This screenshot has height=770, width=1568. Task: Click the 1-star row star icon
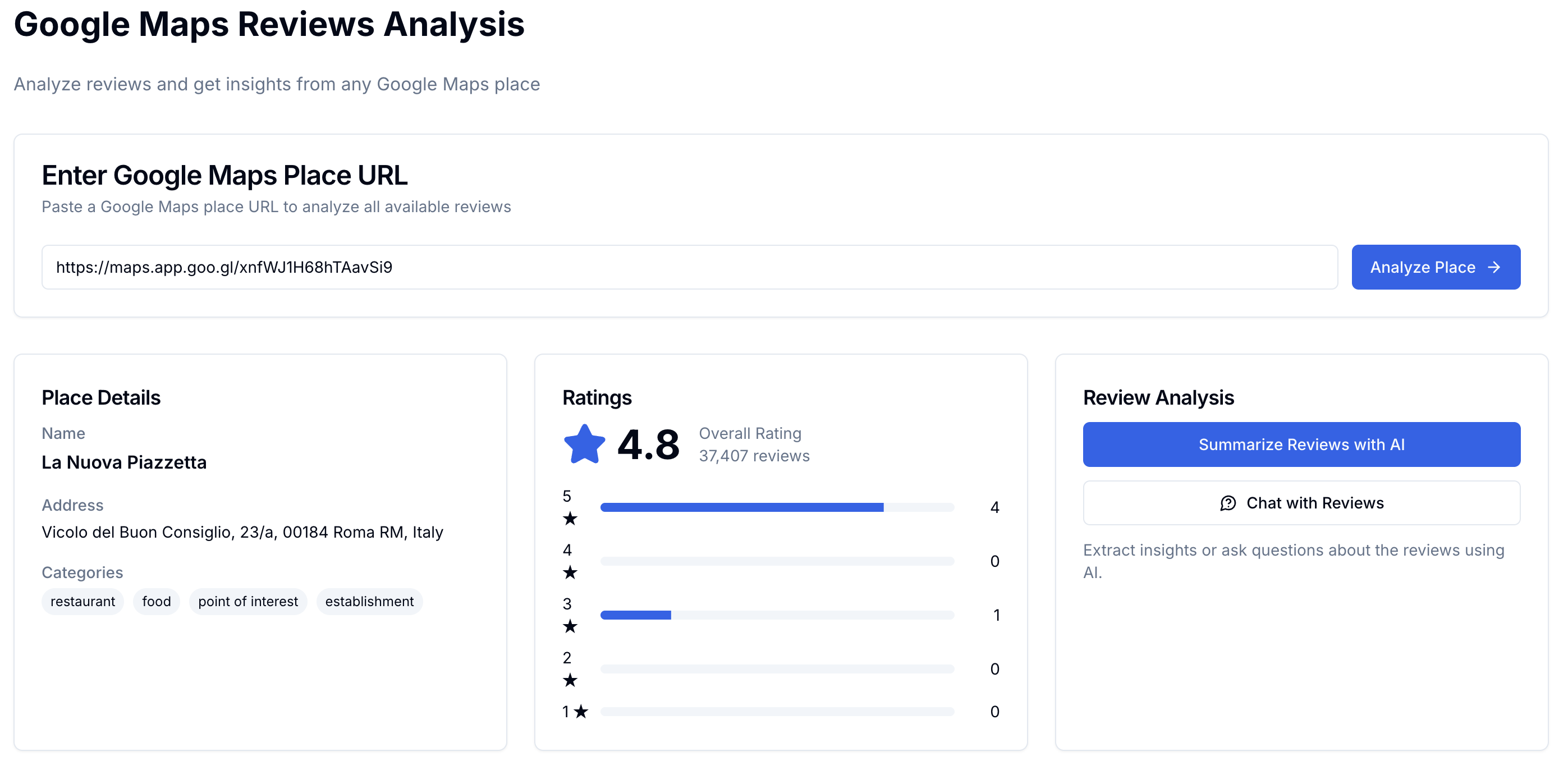(581, 711)
